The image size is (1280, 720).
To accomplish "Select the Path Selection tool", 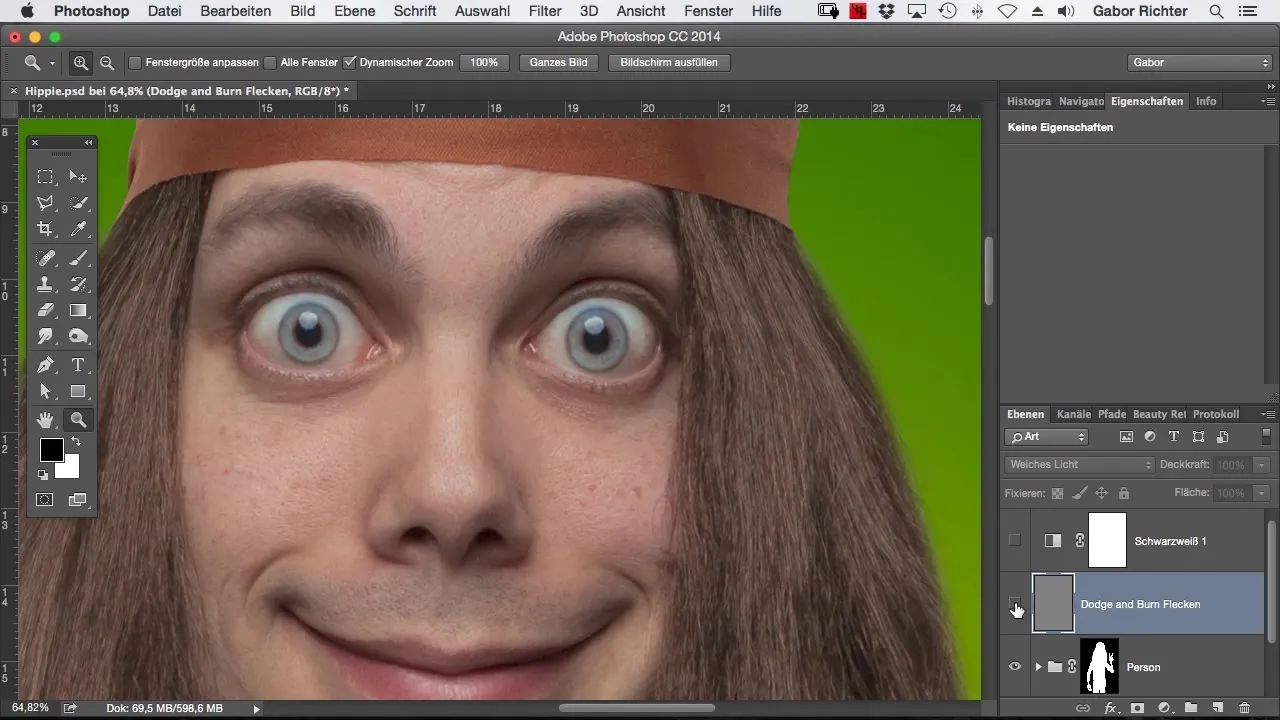I will tap(45, 391).
